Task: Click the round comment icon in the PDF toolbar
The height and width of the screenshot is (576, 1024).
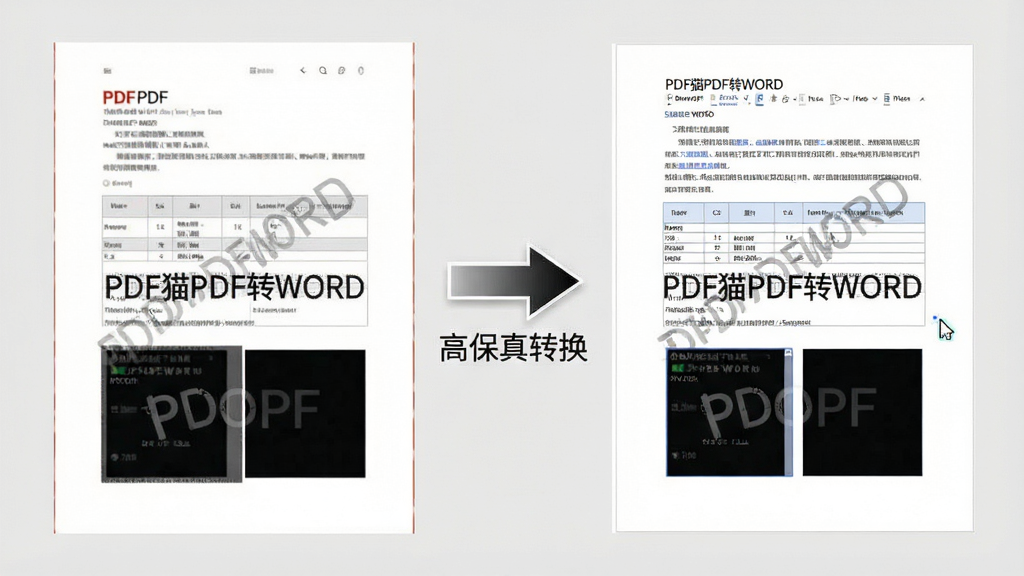Action: (x=342, y=70)
